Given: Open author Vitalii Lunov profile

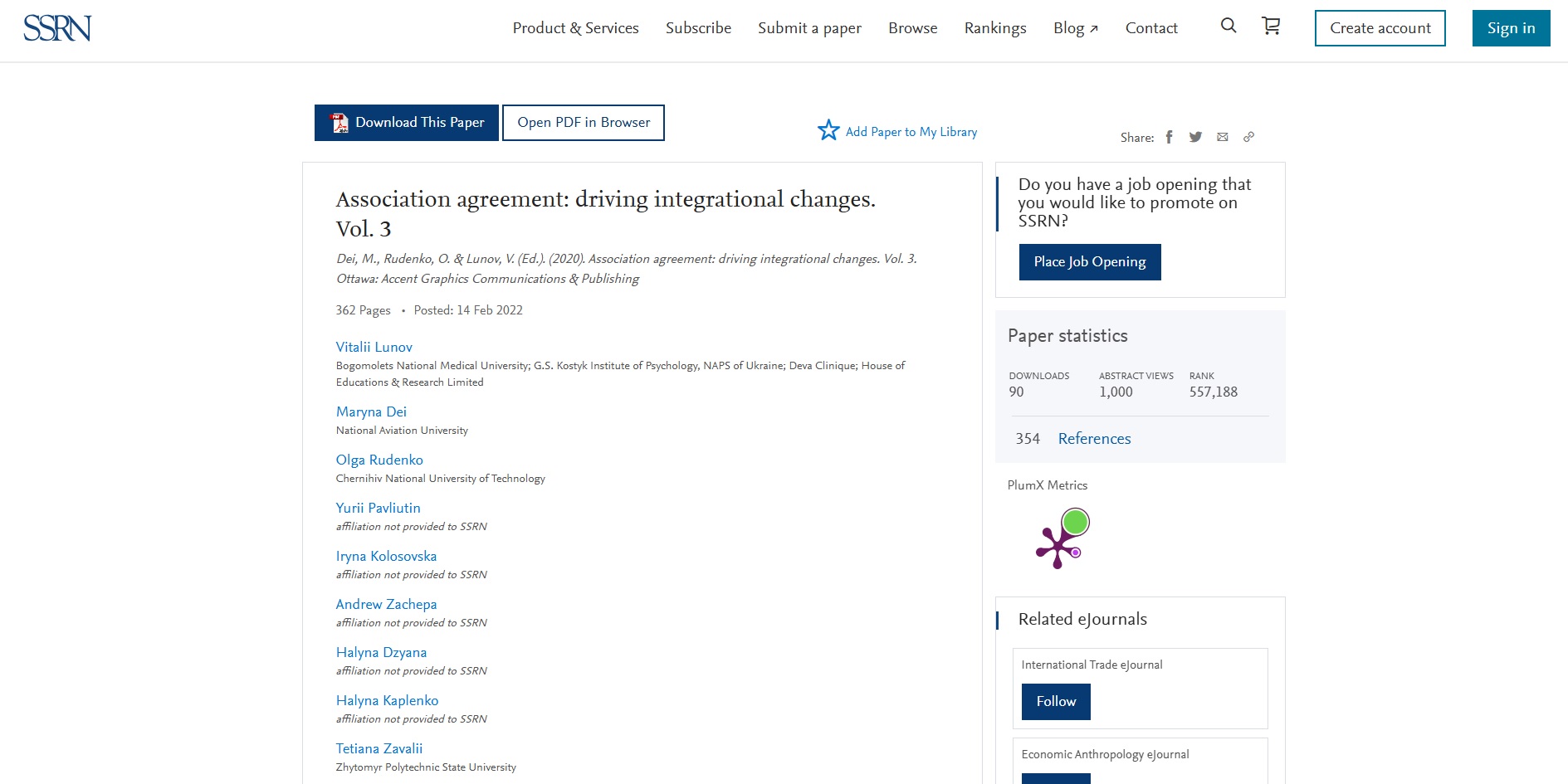Looking at the screenshot, I should click(x=374, y=347).
